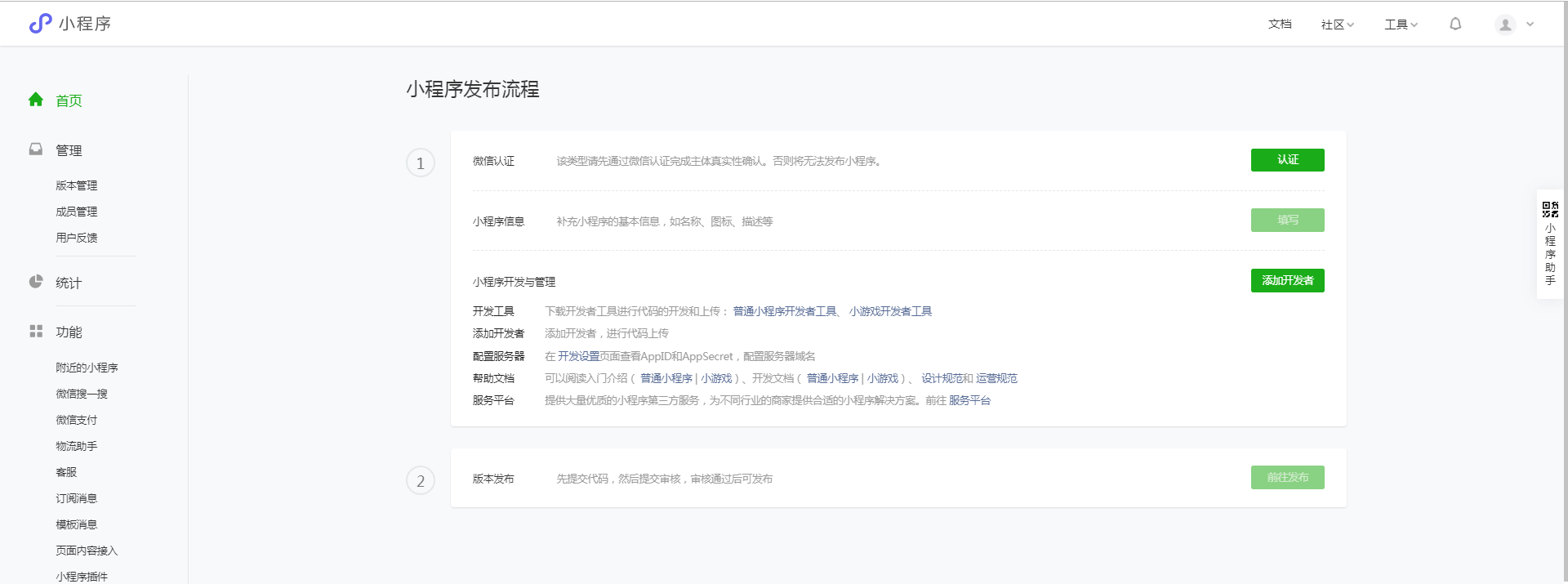Screen dimensions: 1568x584
Task: Expand the account dropdown arrow
Action: tap(1530, 25)
